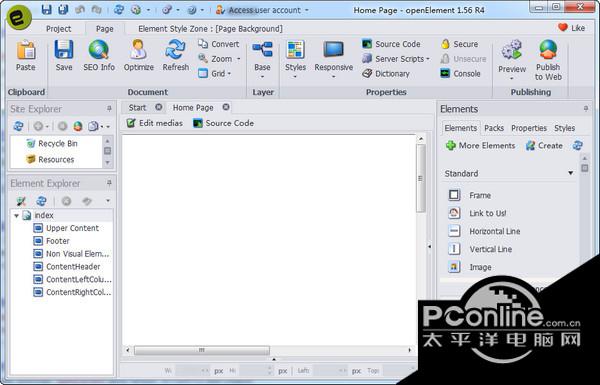Screen dimensions: 600x385
Task: Click Publish to Web
Action: click(x=548, y=60)
